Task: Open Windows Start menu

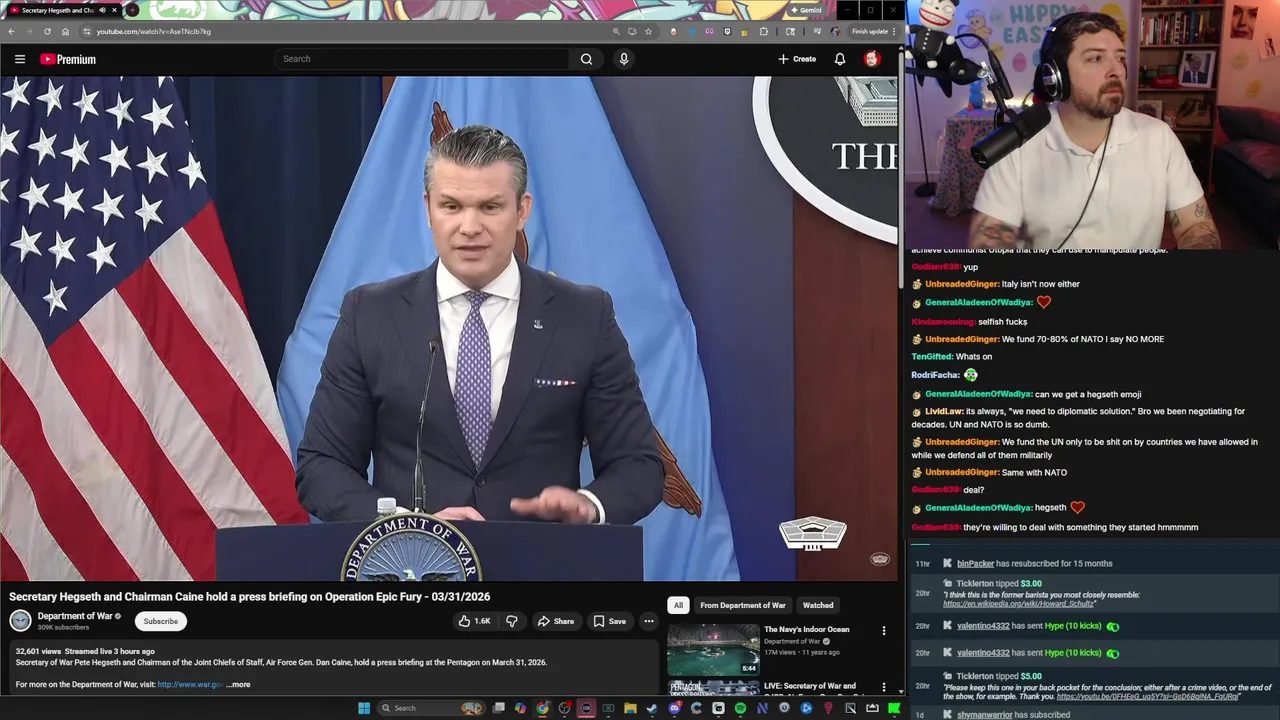Action: [364, 708]
